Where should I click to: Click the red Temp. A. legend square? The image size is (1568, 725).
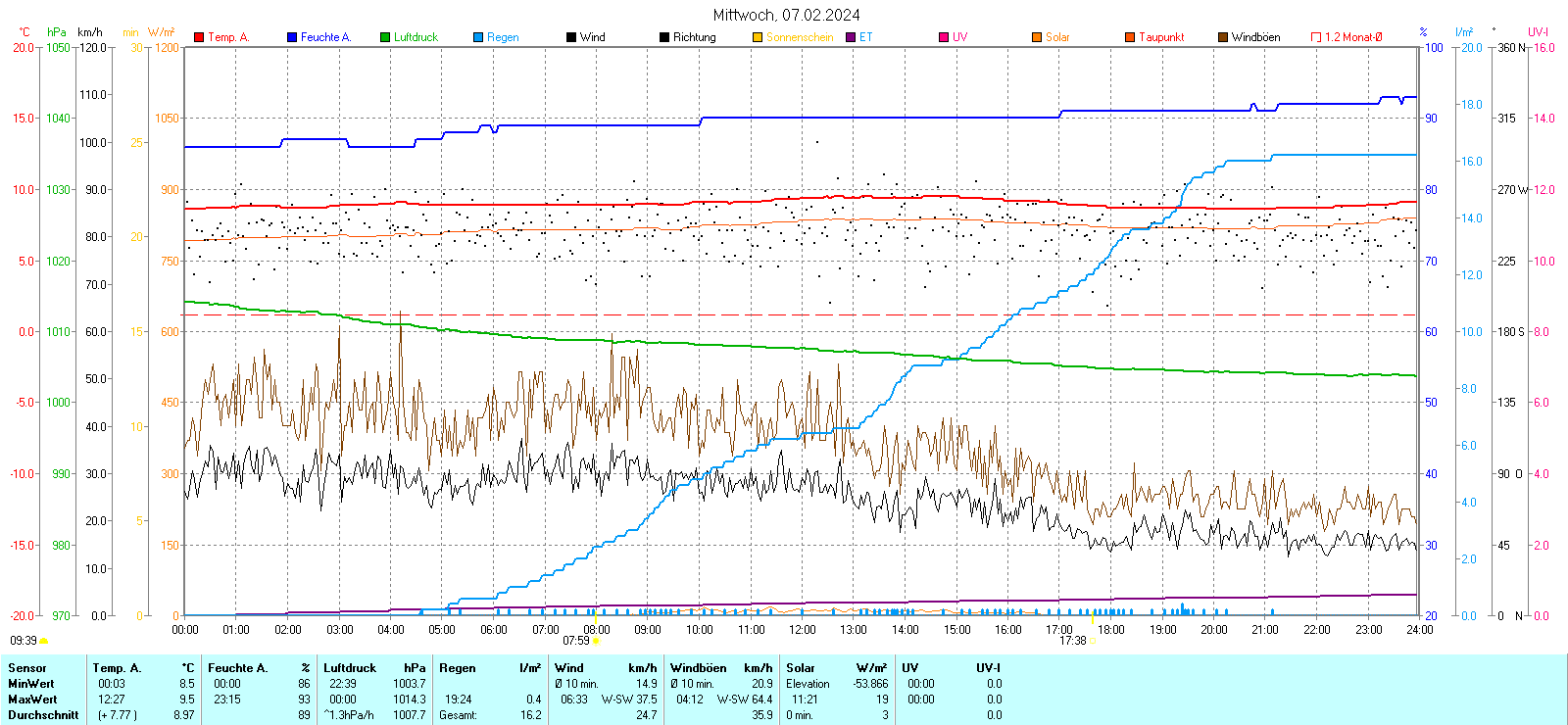199,37
